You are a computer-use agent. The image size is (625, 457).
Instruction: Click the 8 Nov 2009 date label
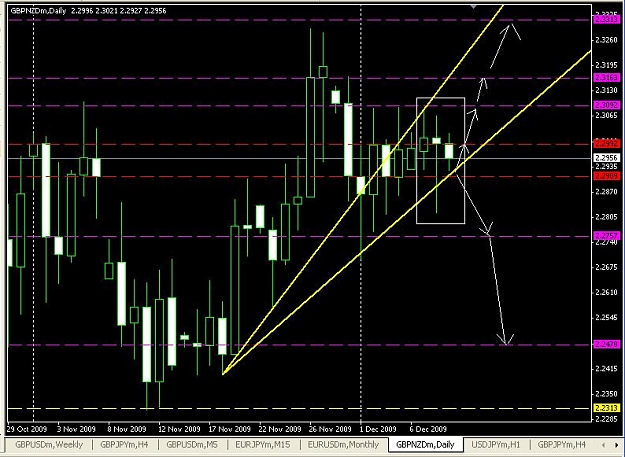click(x=127, y=429)
